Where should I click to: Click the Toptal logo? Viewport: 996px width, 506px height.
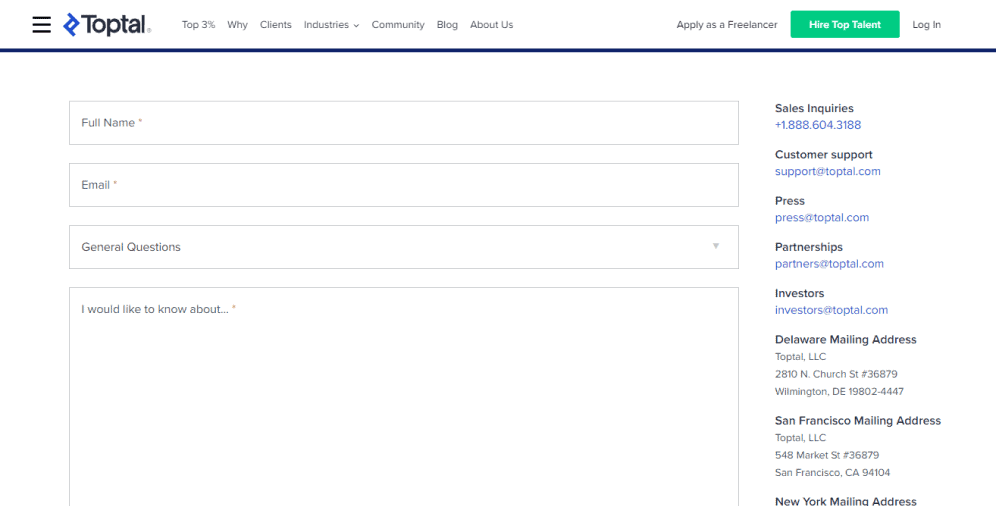click(x=107, y=25)
